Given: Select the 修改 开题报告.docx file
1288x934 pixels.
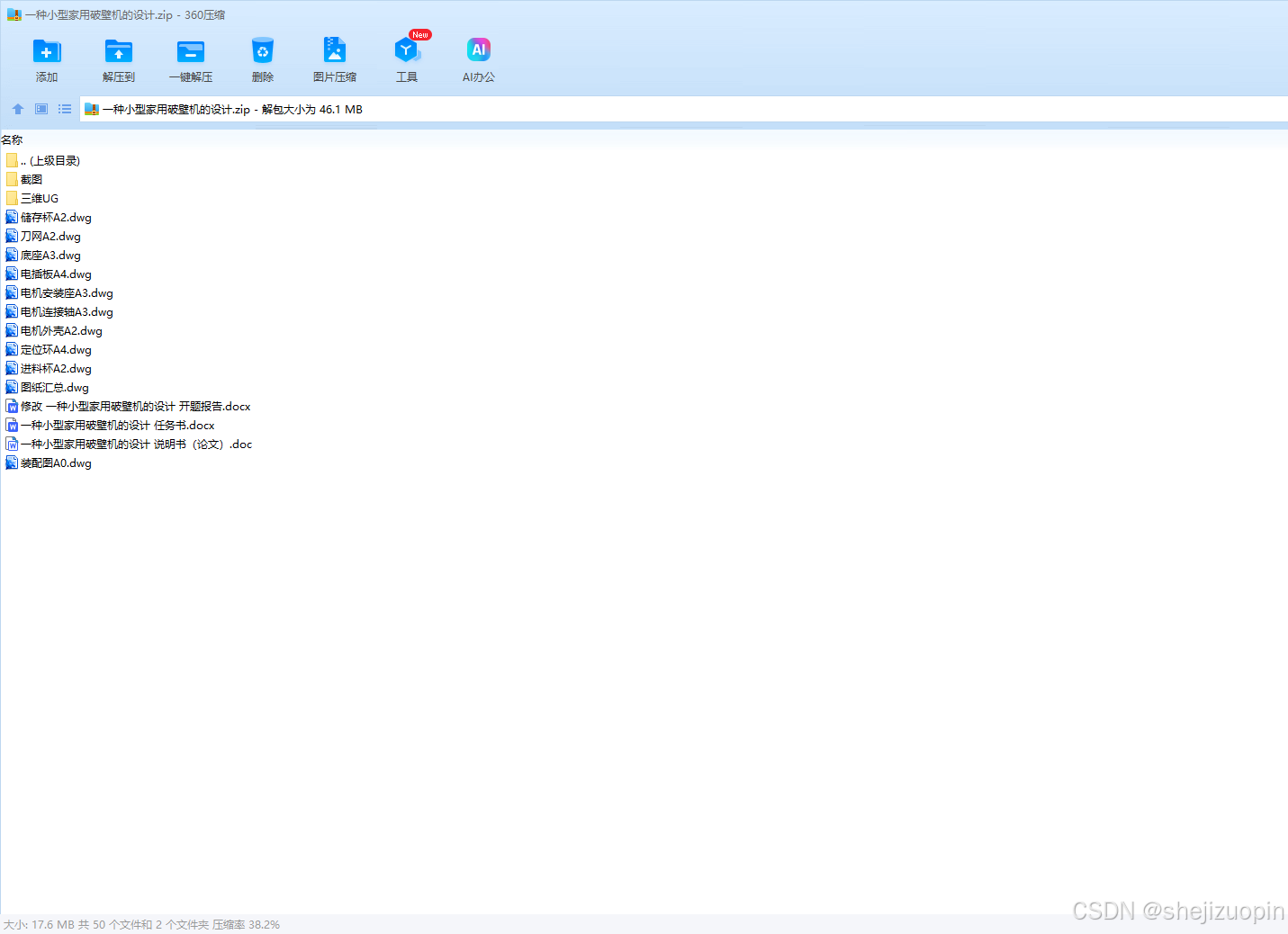Looking at the screenshot, I should point(128,406).
